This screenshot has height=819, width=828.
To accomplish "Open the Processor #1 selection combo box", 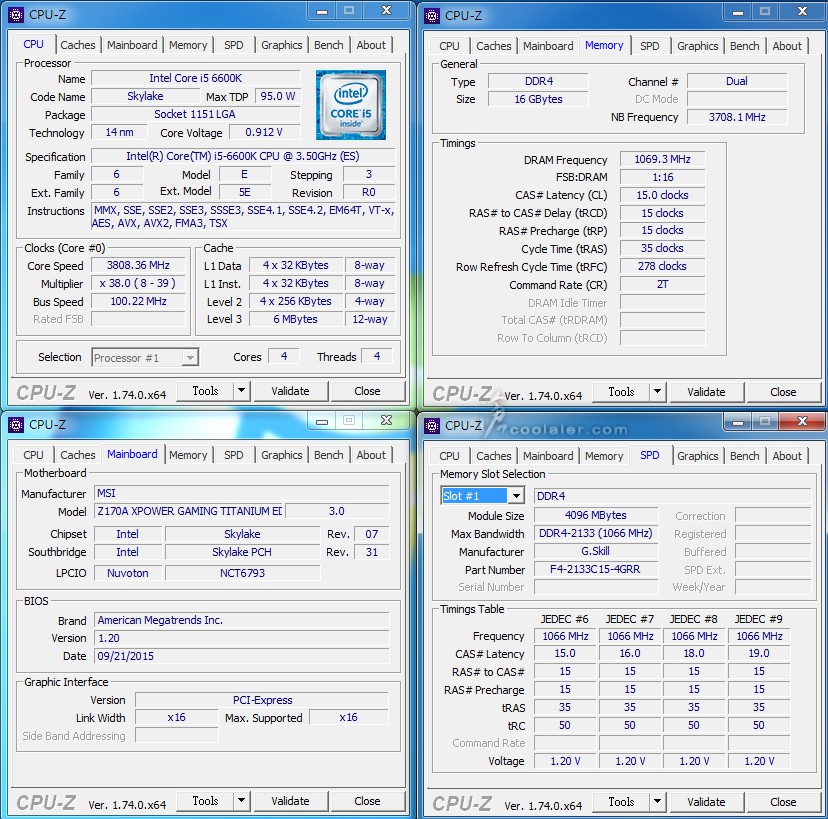I will tap(145, 358).
